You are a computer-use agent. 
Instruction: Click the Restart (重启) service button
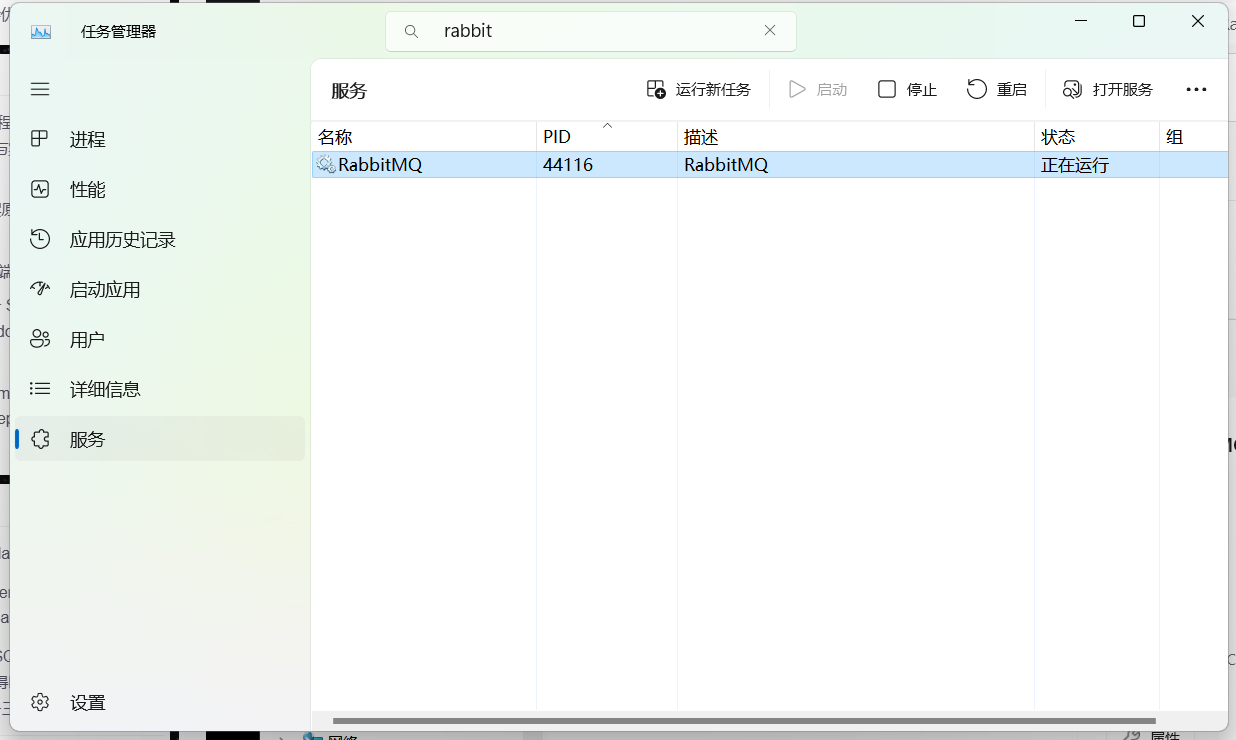pos(997,90)
